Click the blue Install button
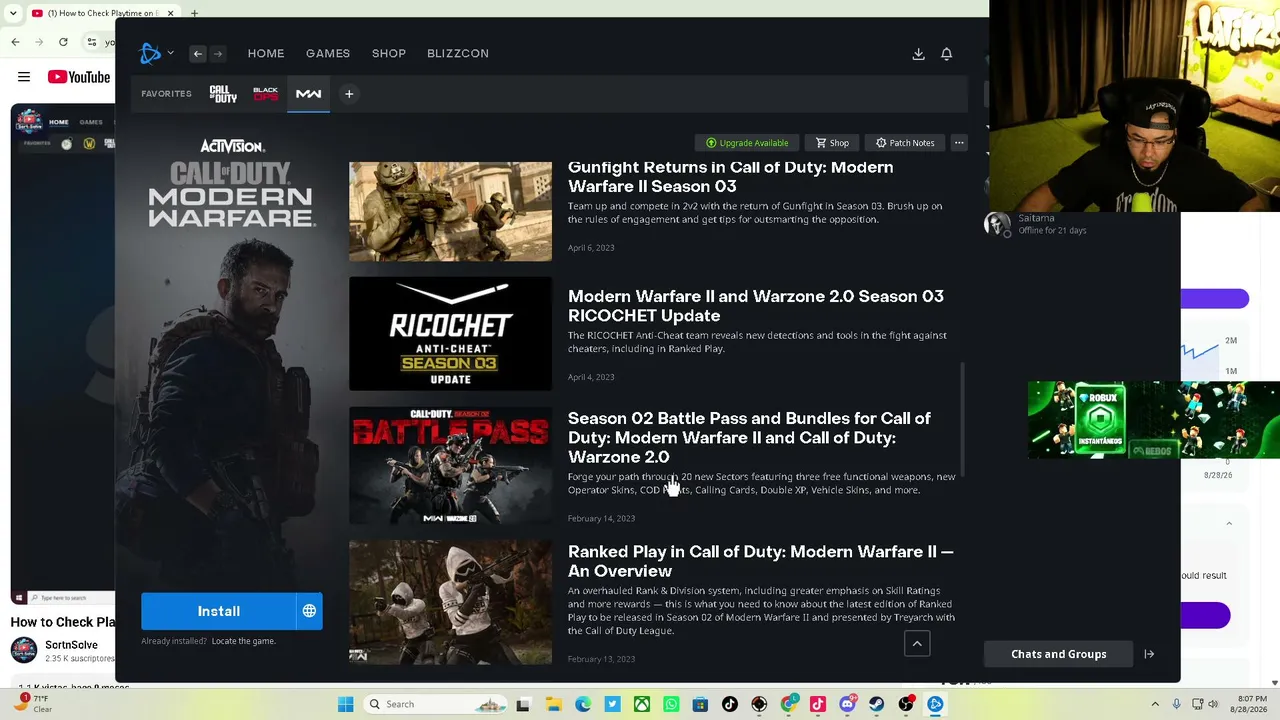The width and height of the screenshot is (1280, 720). tap(218, 611)
